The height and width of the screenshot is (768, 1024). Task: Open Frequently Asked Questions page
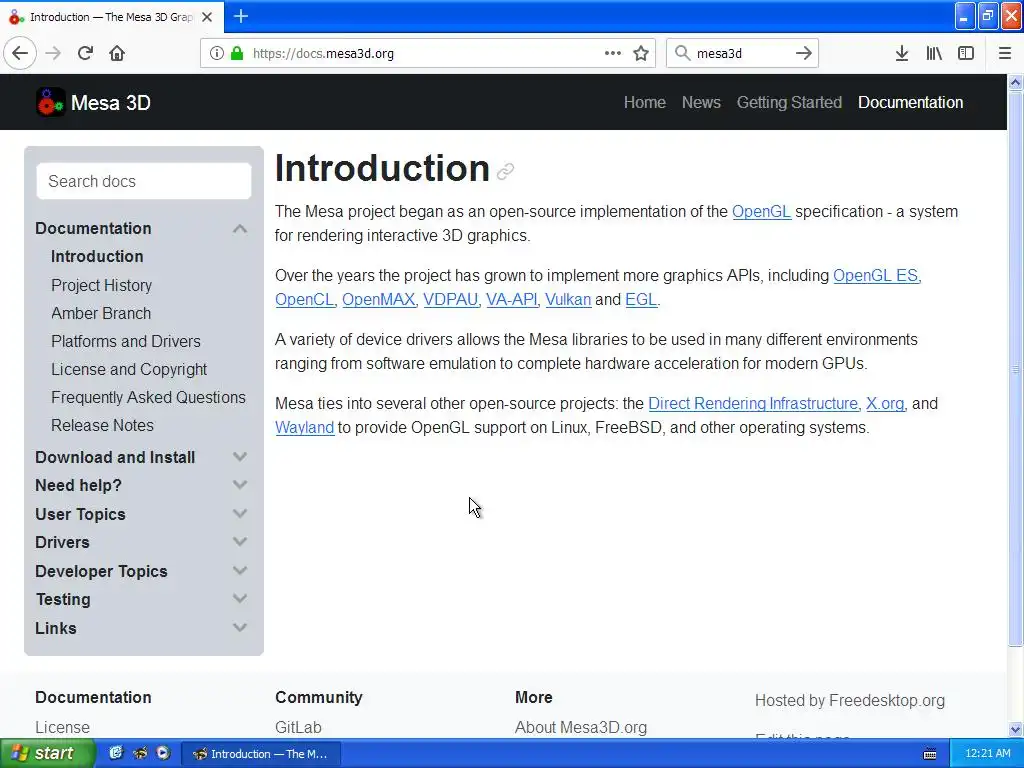click(148, 398)
